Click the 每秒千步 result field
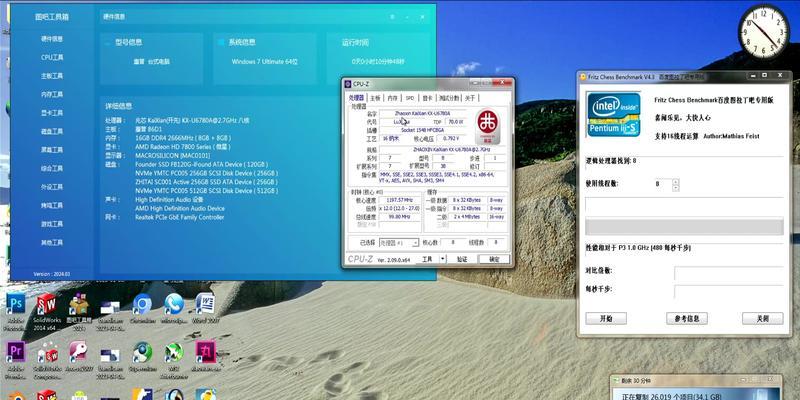This screenshot has width=800, height=400. tap(729, 292)
